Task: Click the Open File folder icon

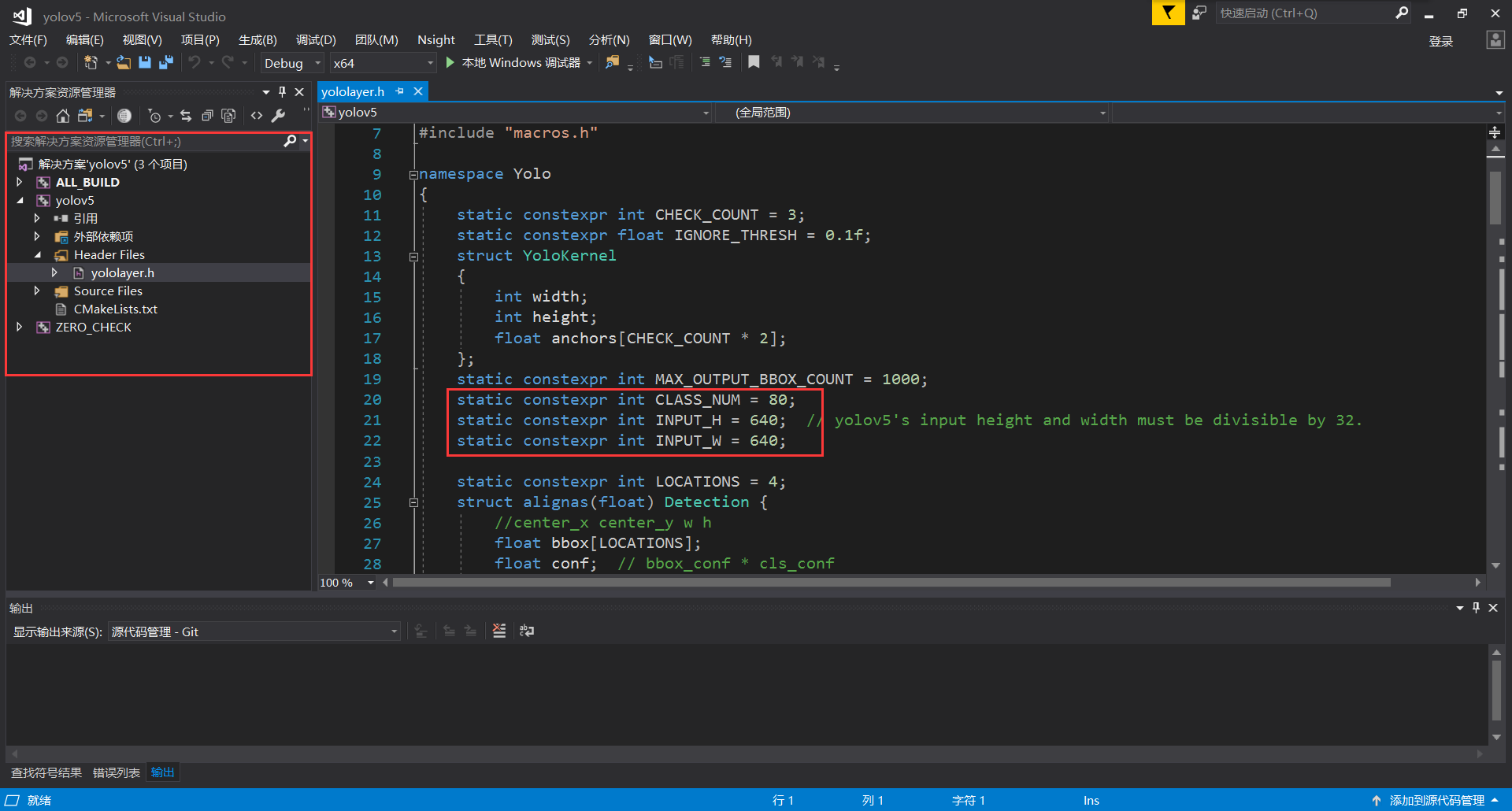Action: pos(124,63)
